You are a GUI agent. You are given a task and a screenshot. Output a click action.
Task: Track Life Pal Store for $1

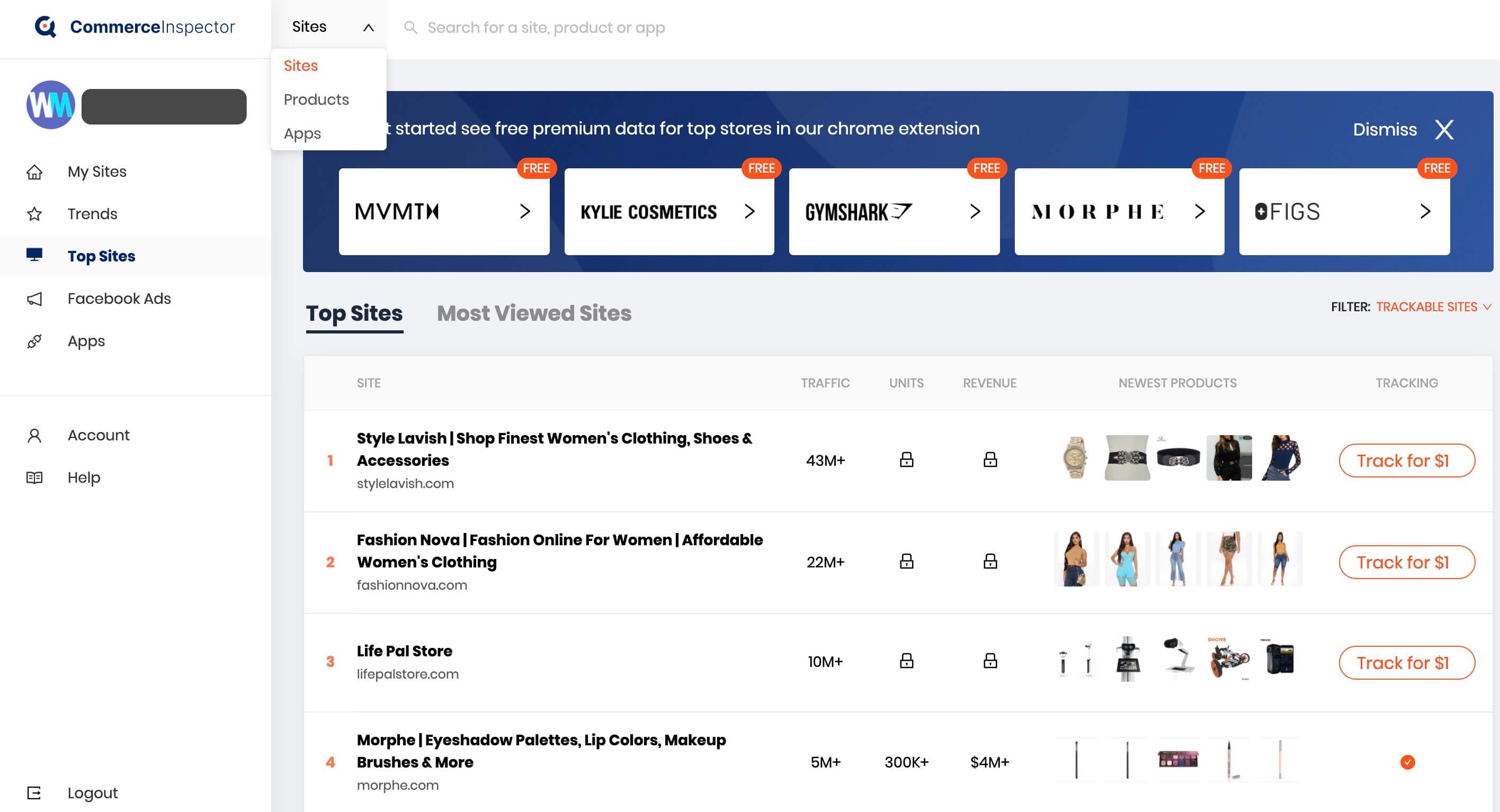(x=1406, y=662)
